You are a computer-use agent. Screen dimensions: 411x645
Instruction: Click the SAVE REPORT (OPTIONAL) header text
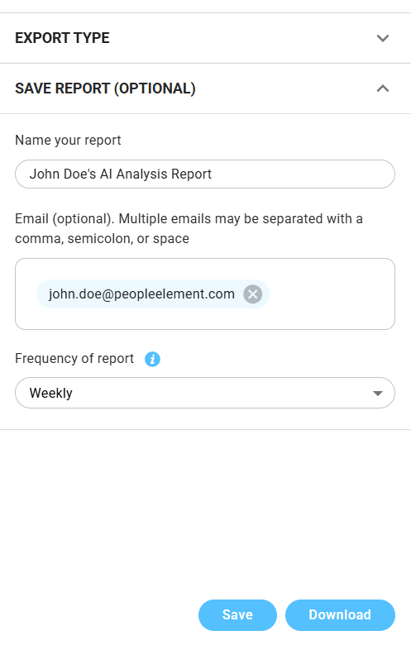[x=105, y=88]
